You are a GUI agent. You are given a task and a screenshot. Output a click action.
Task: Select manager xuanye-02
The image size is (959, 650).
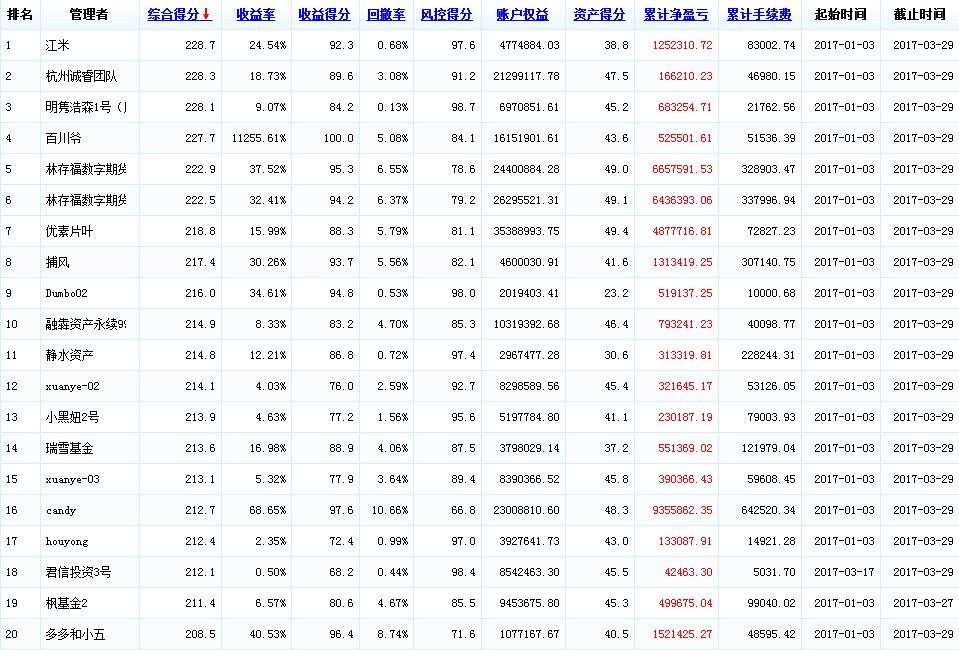[x=72, y=386]
